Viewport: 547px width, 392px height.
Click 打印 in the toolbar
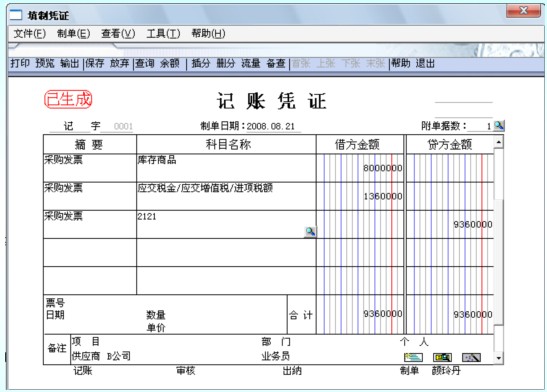(x=20, y=63)
